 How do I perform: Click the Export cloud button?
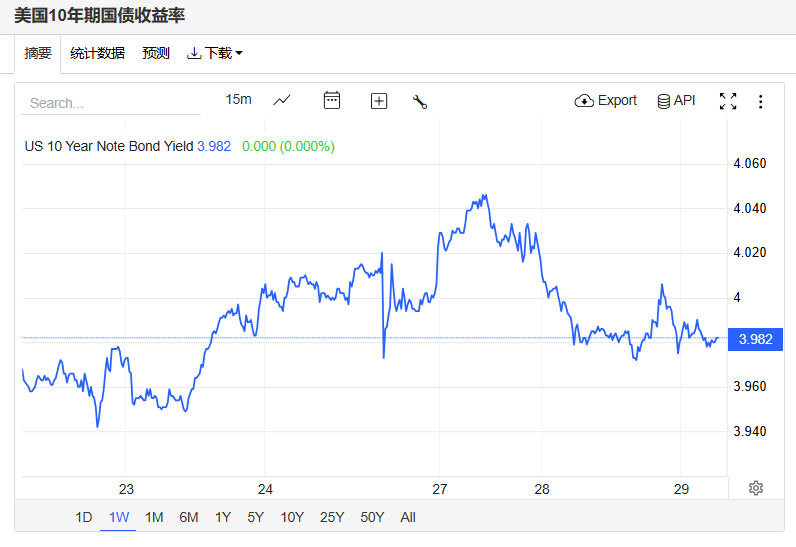tap(606, 101)
